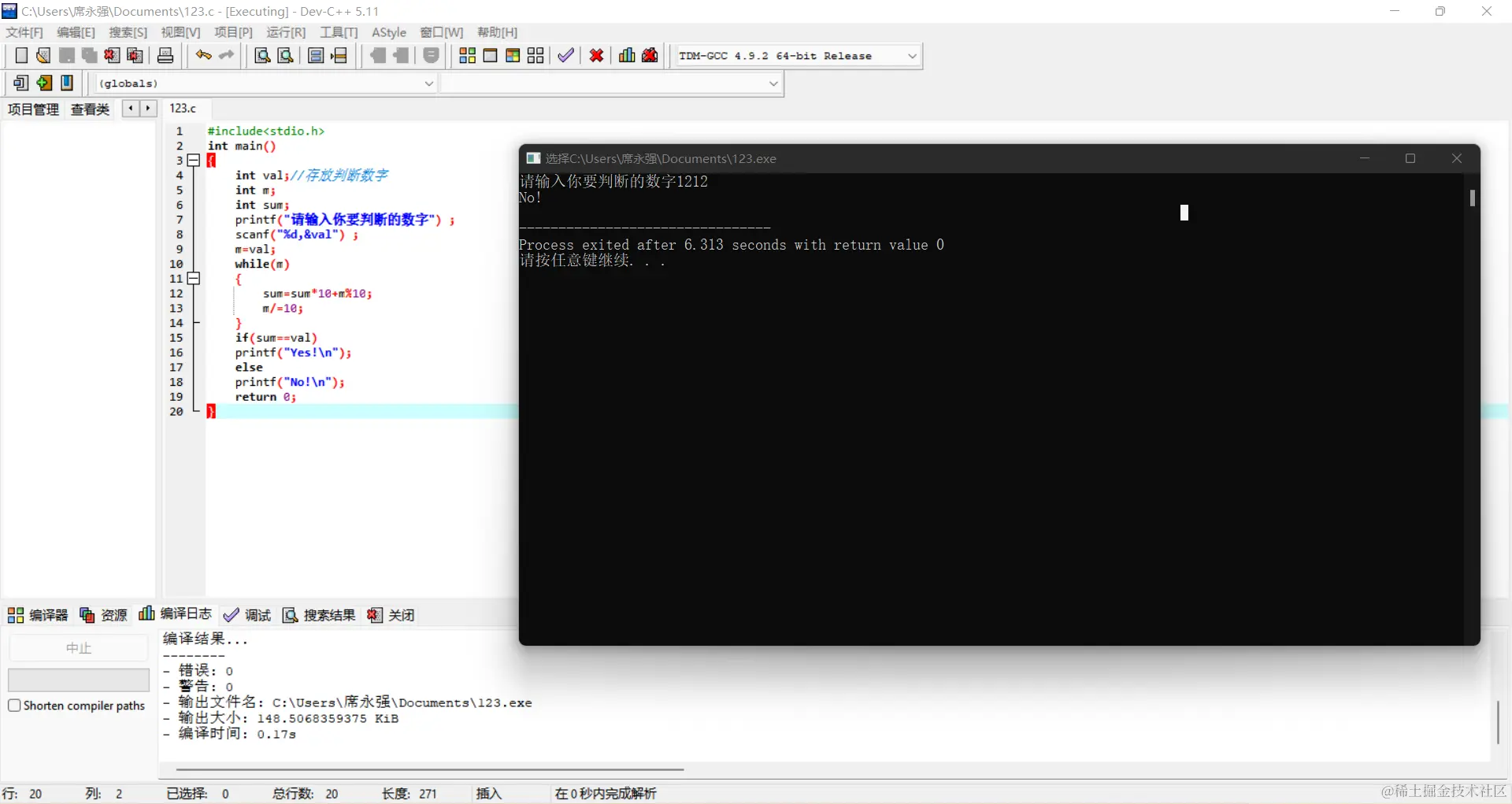Click the Profile Analysis chart icon
The height and width of the screenshot is (804, 1512).
pos(627,55)
